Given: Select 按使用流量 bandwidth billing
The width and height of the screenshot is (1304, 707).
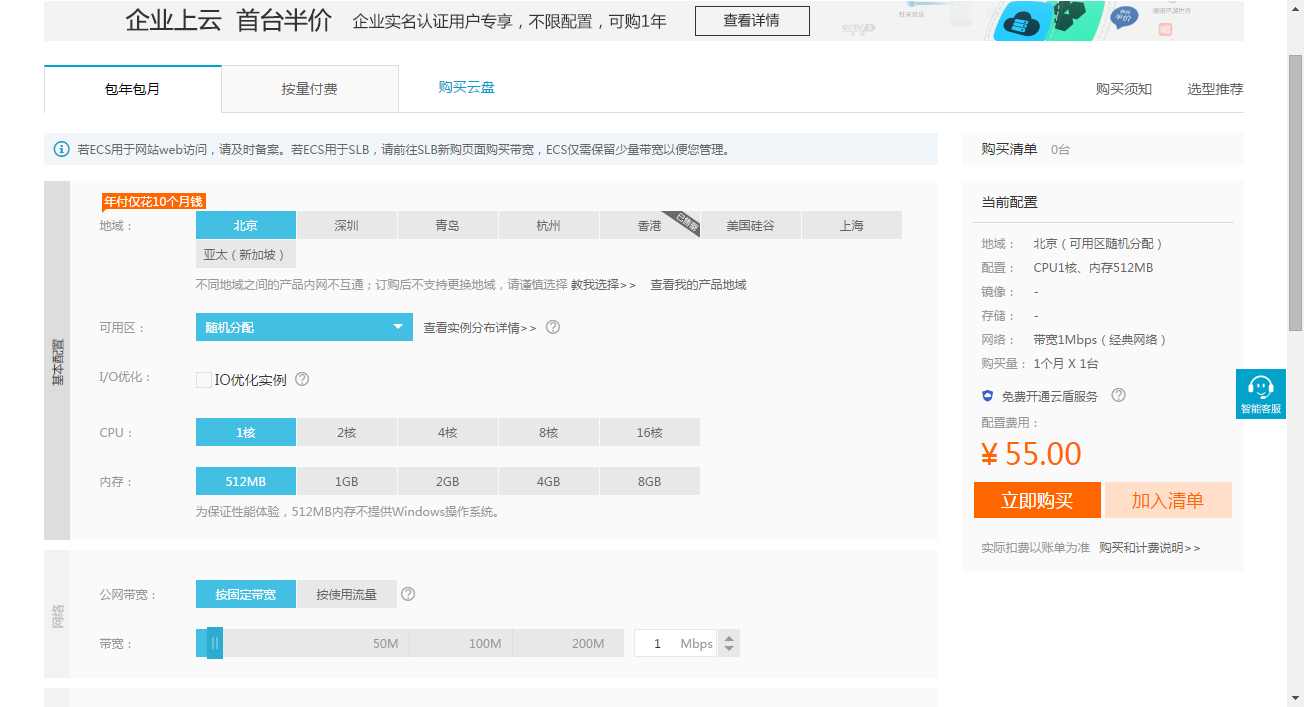Looking at the screenshot, I should click(347, 594).
